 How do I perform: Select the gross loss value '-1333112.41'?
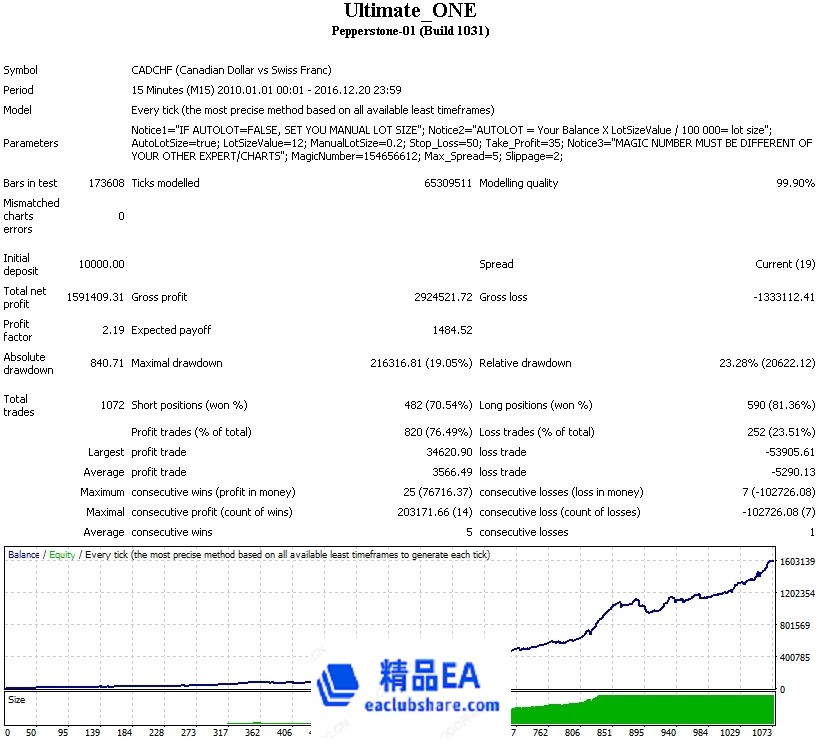click(x=784, y=298)
